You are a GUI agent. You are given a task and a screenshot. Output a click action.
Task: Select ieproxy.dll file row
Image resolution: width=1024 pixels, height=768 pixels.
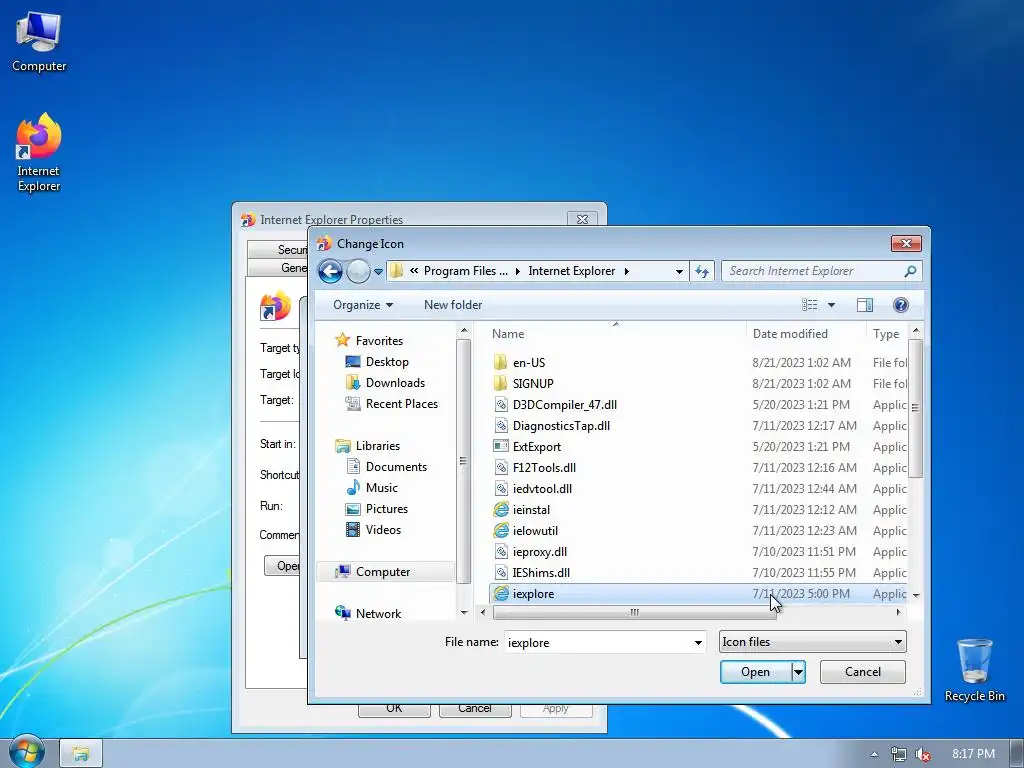pyautogui.click(x=699, y=552)
